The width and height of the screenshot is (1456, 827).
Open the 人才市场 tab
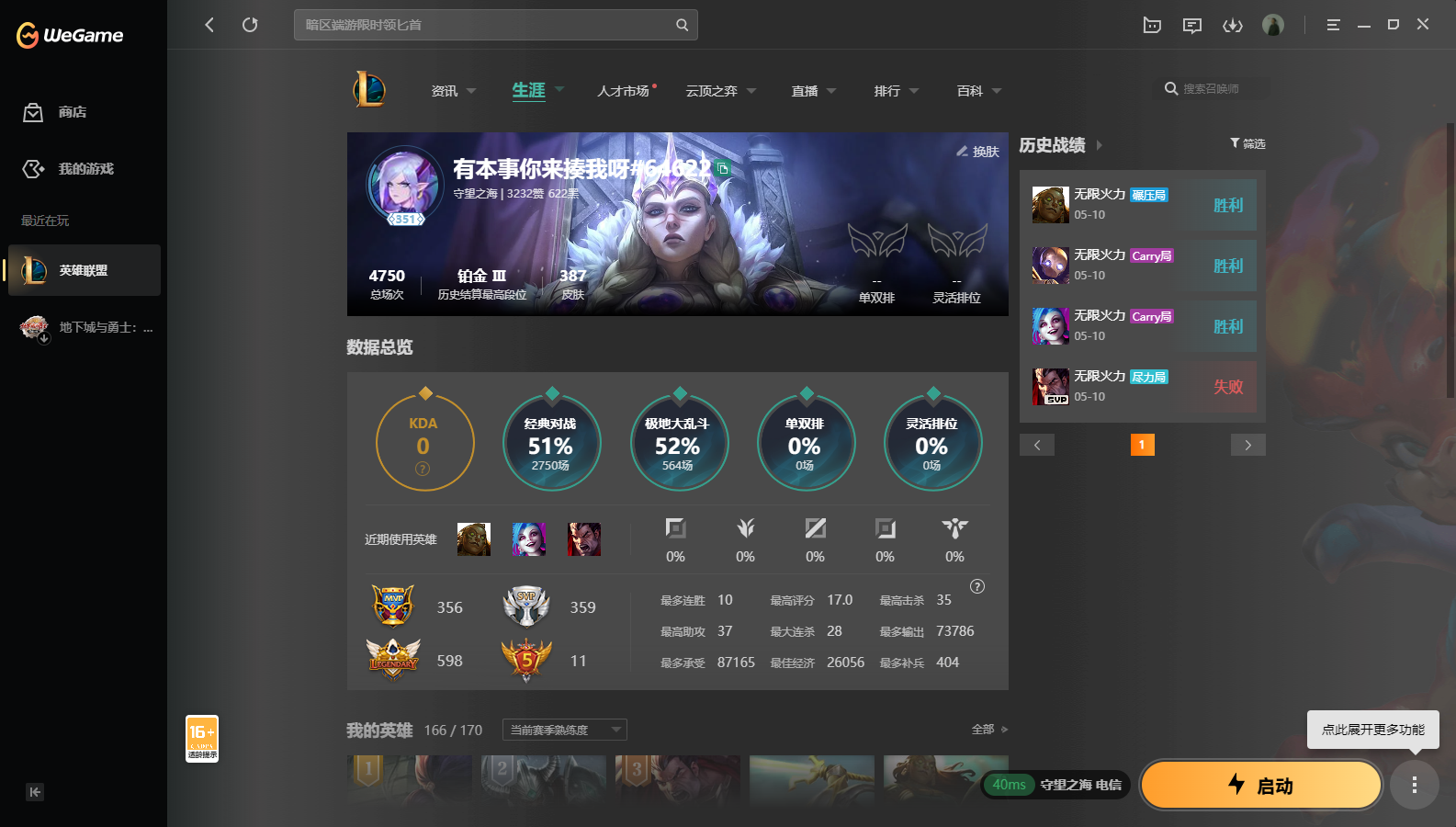pyautogui.click(x=625, y=91)
